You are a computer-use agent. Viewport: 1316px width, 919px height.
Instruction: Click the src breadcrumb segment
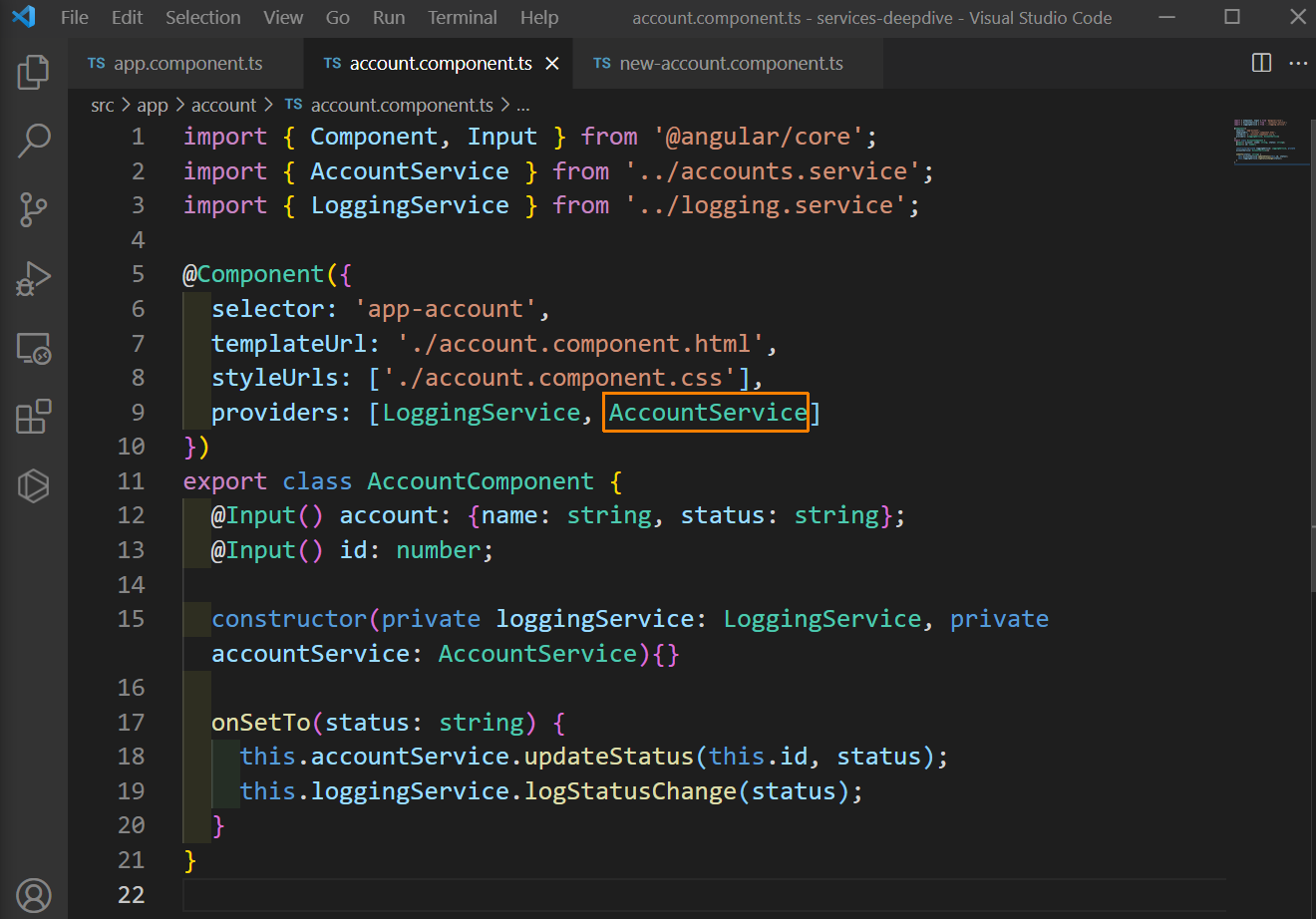103,105
